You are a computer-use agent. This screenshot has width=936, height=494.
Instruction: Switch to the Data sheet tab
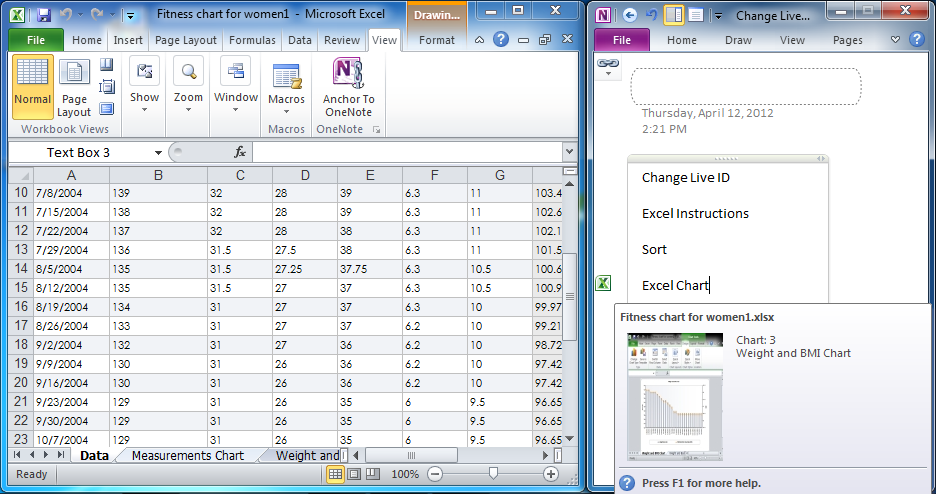[94, 456]
